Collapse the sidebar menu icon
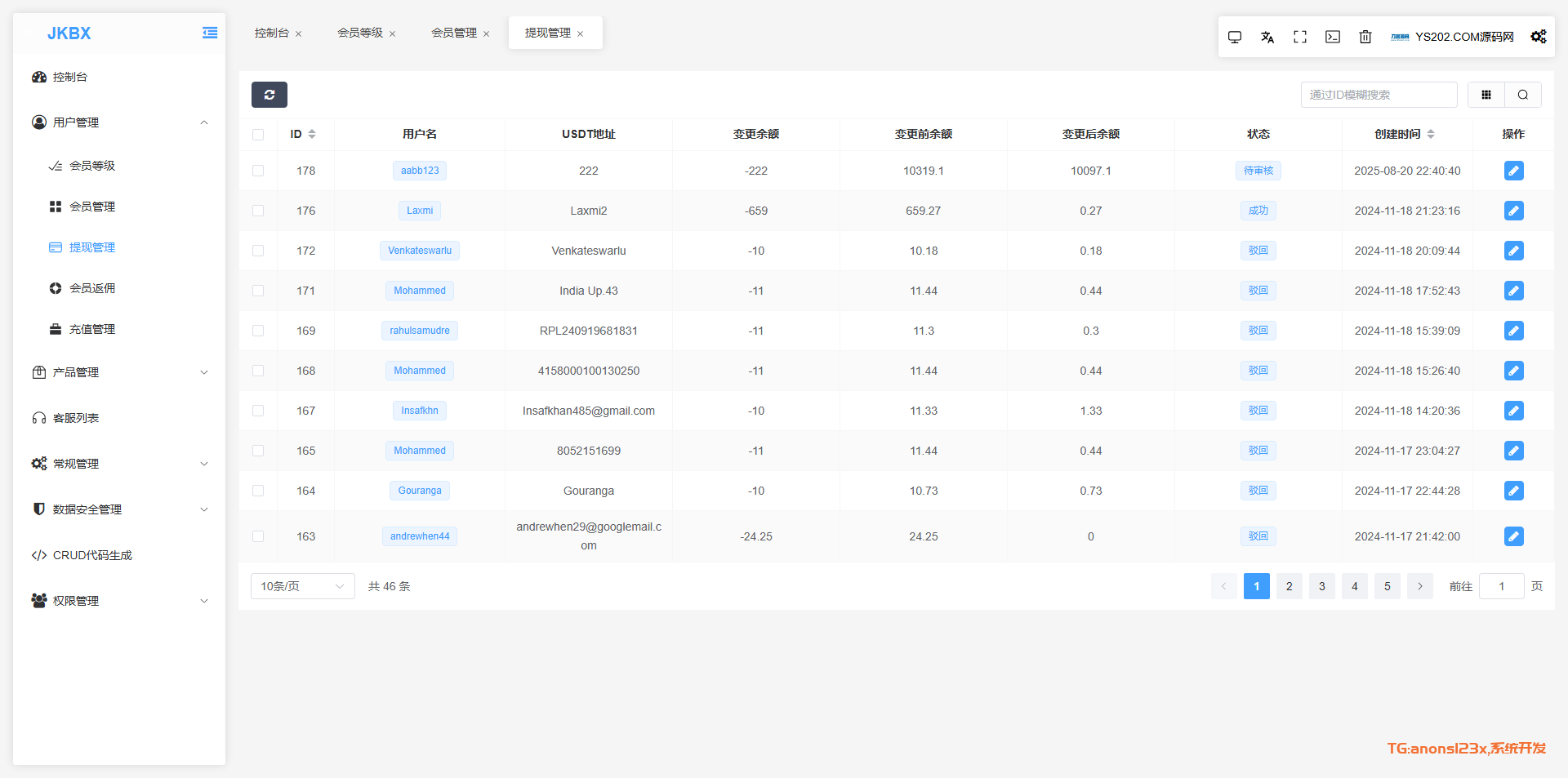1568x778 pixels. click(x=210, y=33)
